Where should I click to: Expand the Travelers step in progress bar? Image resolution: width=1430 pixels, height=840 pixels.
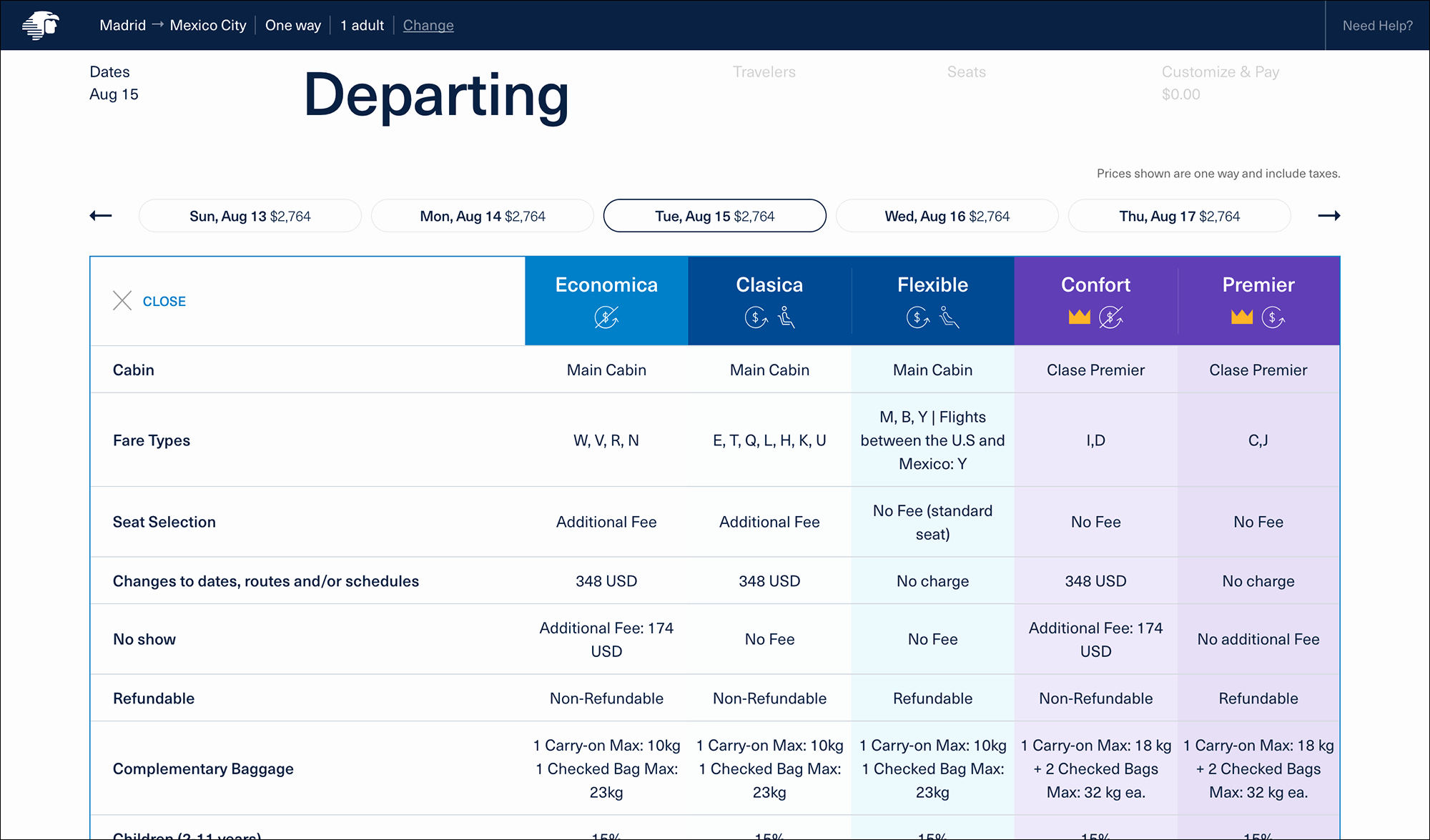pyautogui.click(x=763, y=72)
